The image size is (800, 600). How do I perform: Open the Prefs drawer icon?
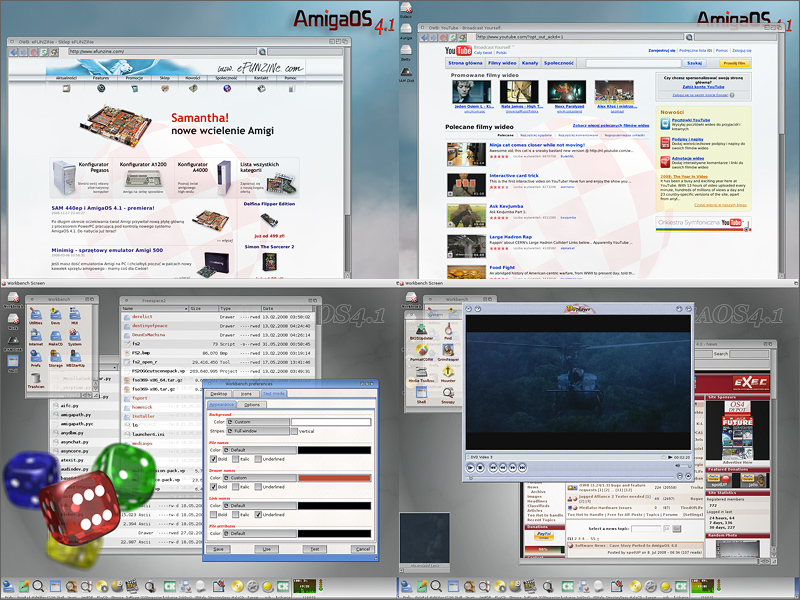pyautogui.click(x=36, y=359)
